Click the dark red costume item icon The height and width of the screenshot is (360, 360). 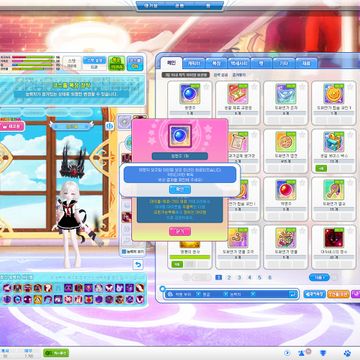(334, 238)
